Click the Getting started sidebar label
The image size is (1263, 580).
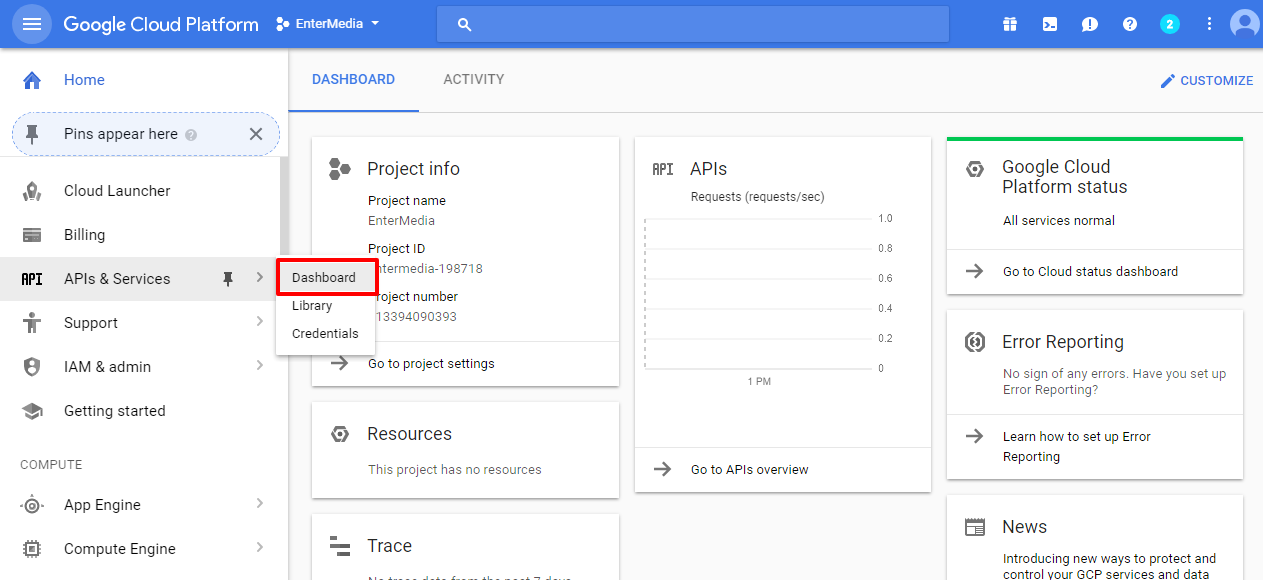tap(115, 411)
